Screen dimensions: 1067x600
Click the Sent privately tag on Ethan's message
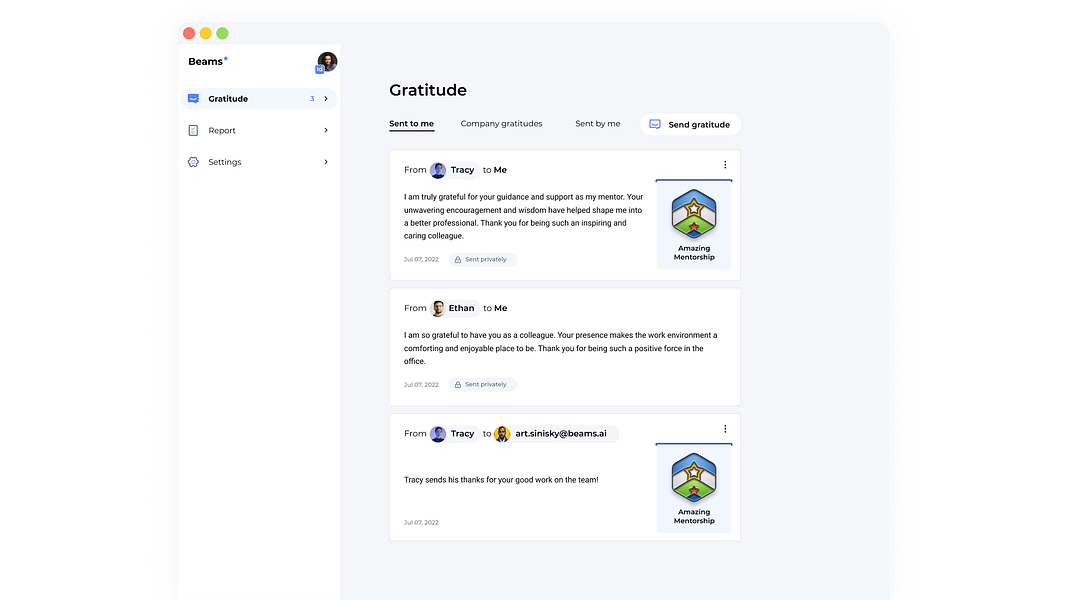[x=482, y=384]
